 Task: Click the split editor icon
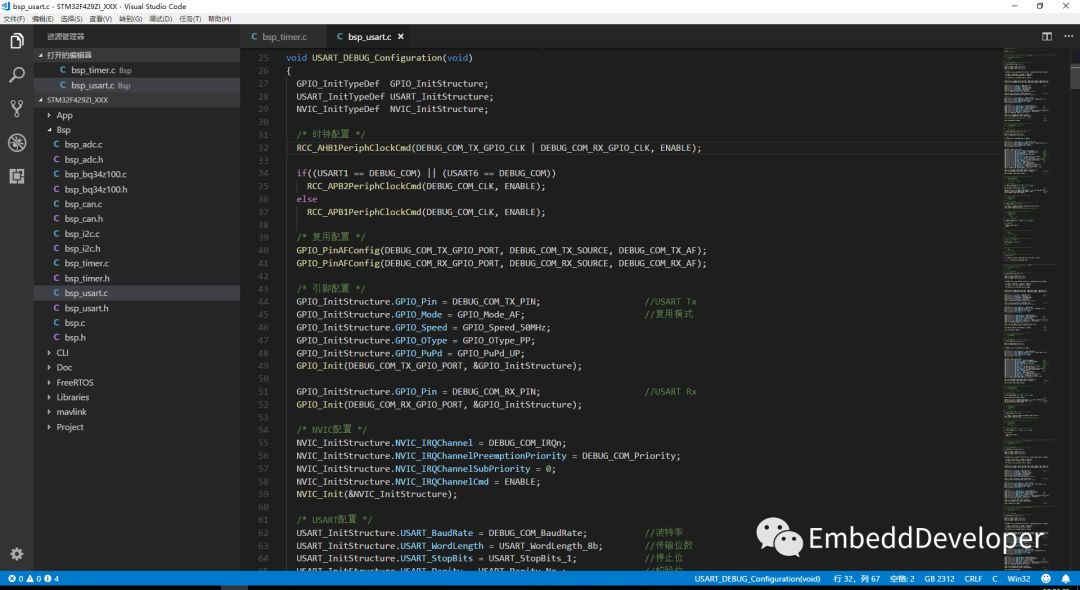coord(1047,36)
